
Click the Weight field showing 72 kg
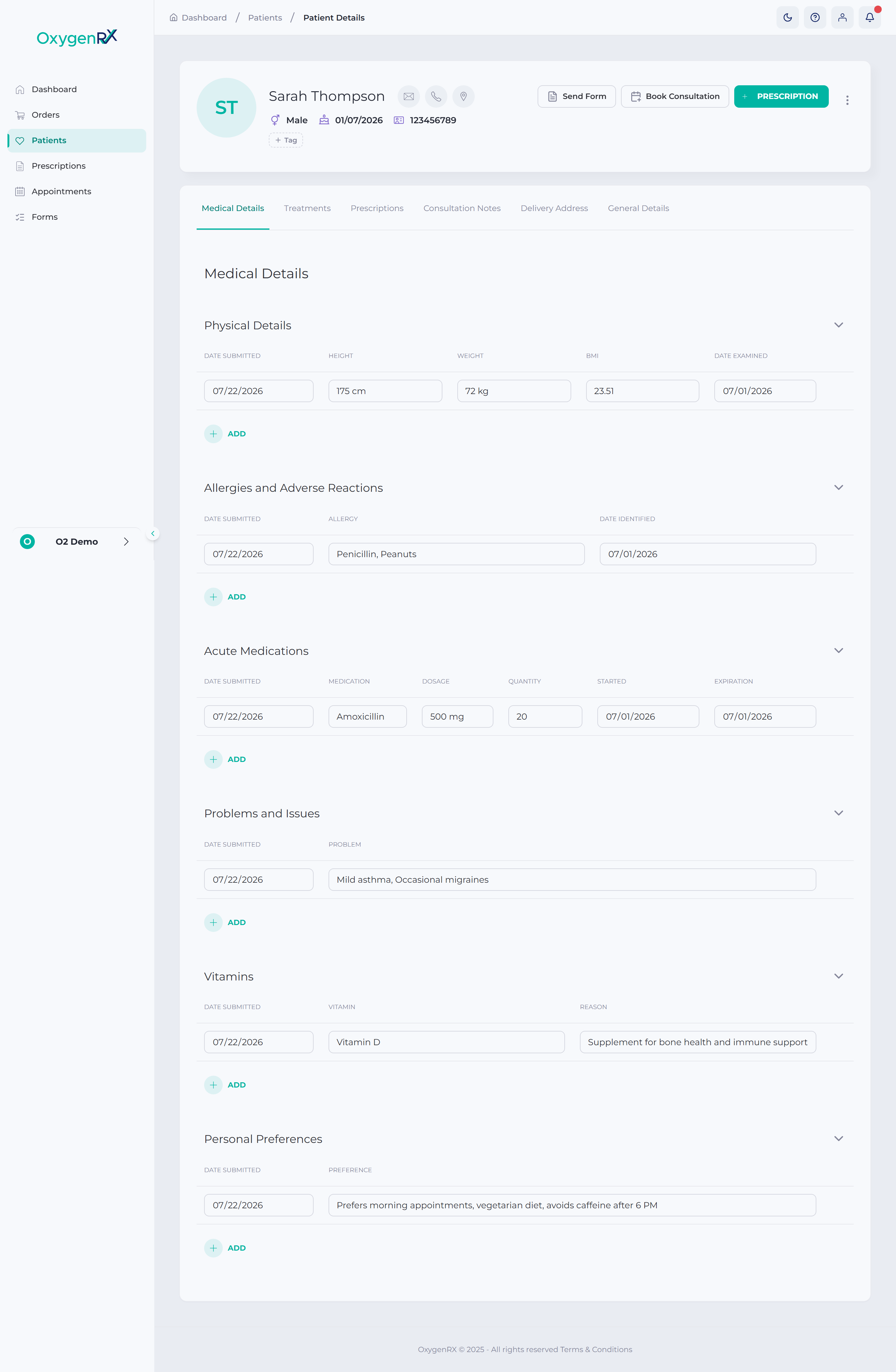(x=514, y=391)
